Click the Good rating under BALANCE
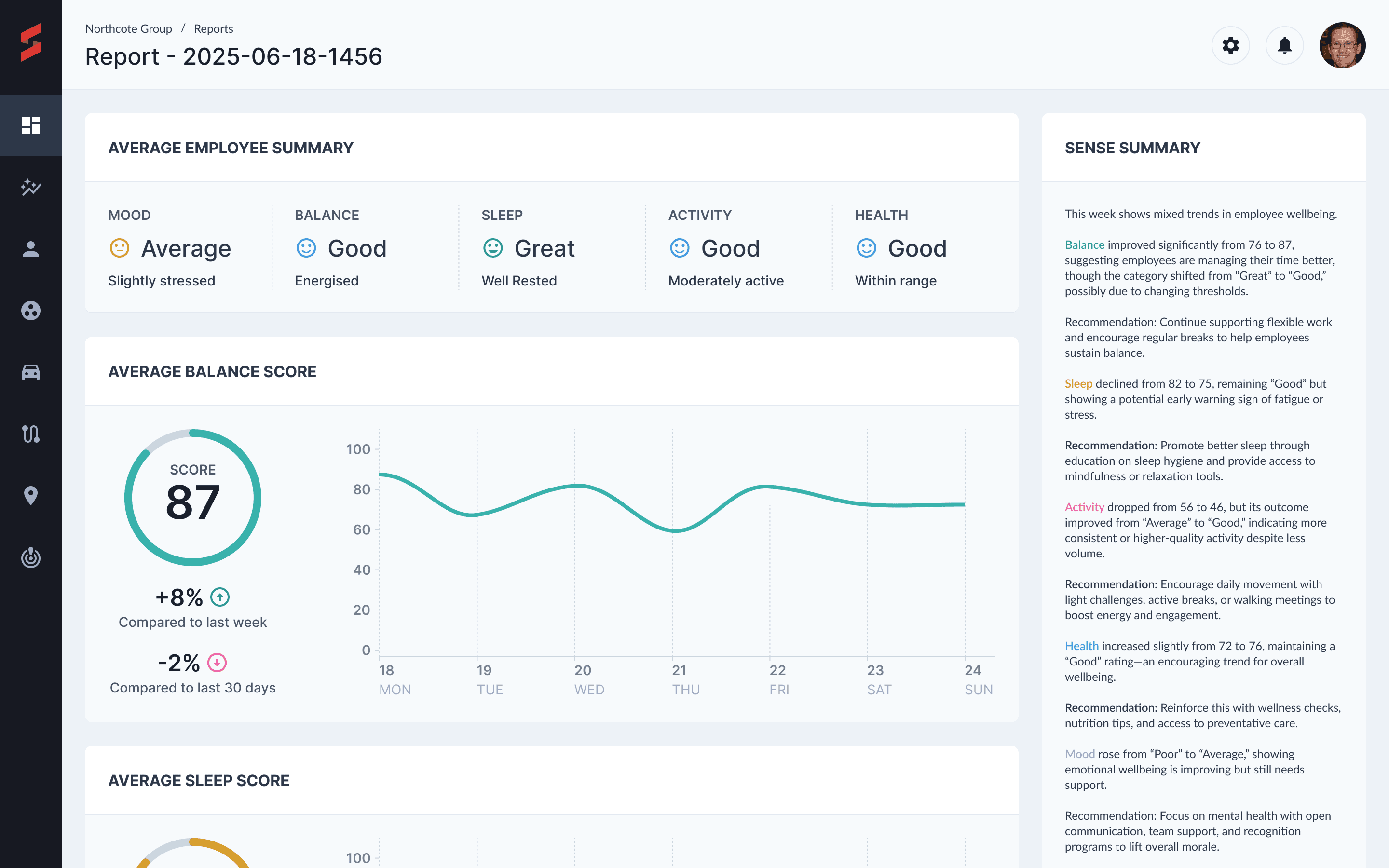This screenshot has height=868, width=1389. 357,248
